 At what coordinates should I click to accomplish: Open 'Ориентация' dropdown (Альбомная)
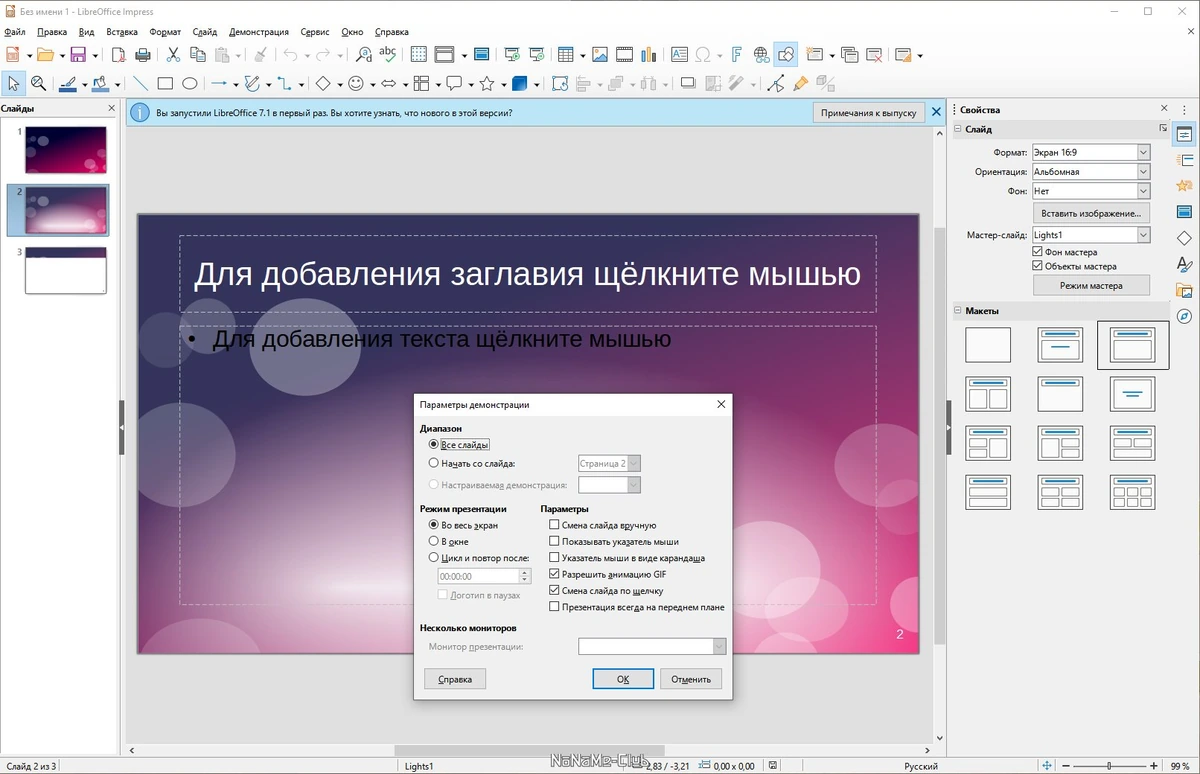1091,172
